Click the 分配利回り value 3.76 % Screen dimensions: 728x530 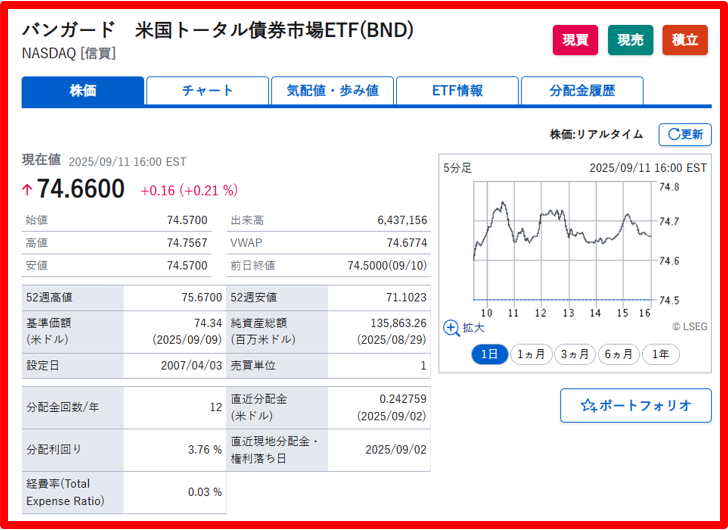click(x=205, y=450)
